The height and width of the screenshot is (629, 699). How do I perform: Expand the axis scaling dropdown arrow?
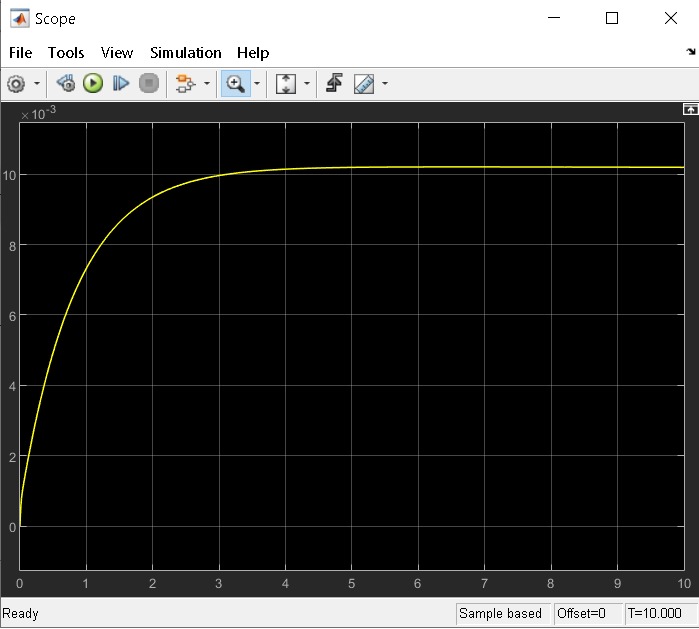pyautogui.click(x=307, y=84)
